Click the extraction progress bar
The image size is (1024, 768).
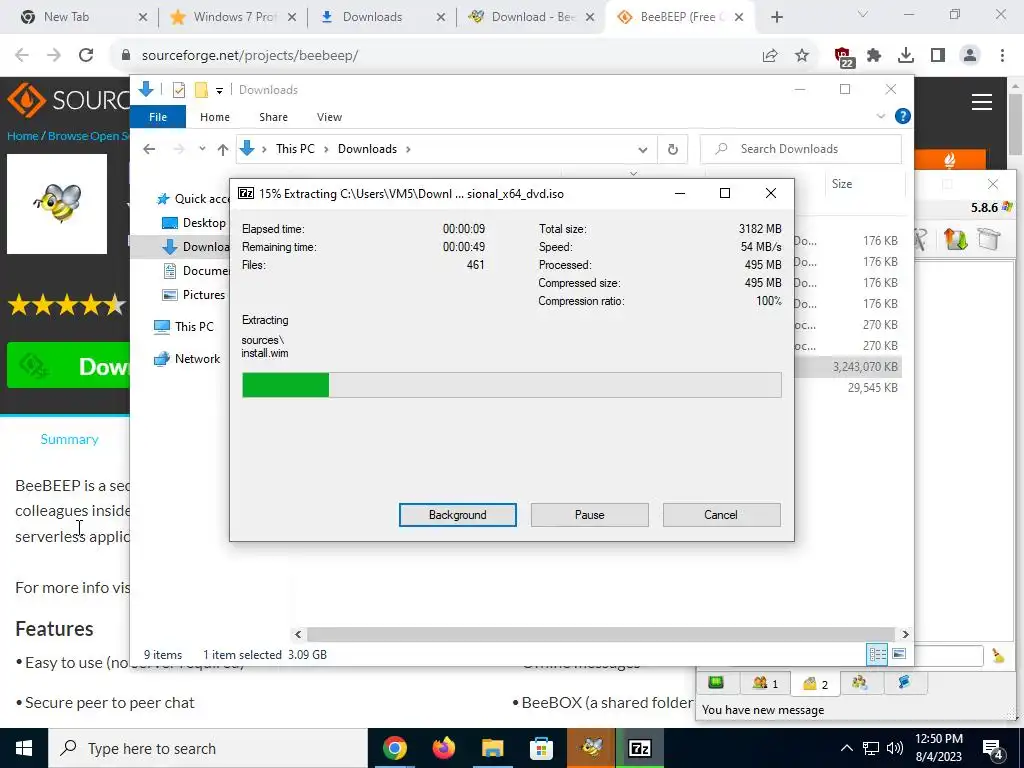tap(511, 385)
